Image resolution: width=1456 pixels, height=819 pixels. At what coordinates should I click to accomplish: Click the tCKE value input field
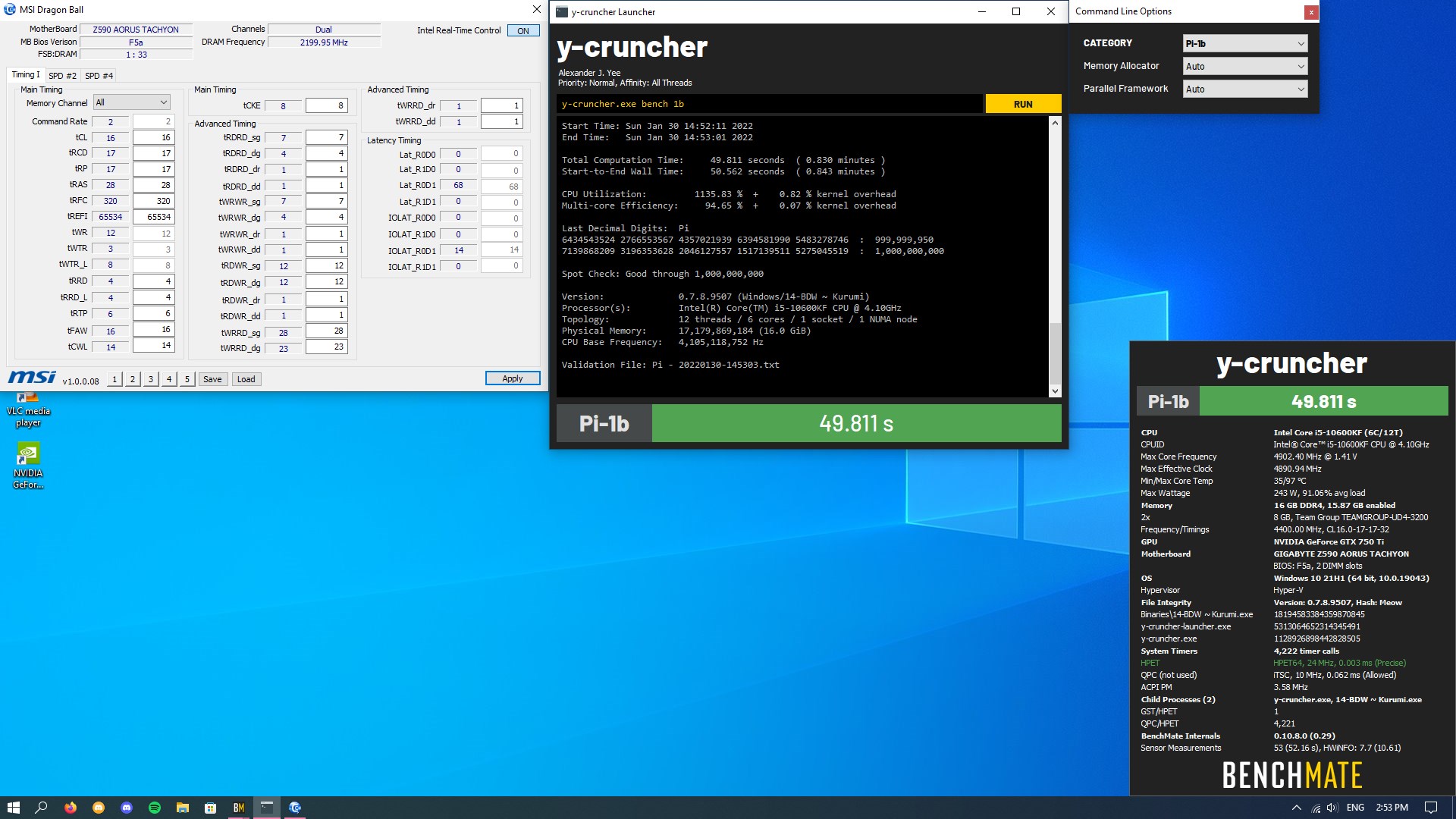click(x=327, y=105)
